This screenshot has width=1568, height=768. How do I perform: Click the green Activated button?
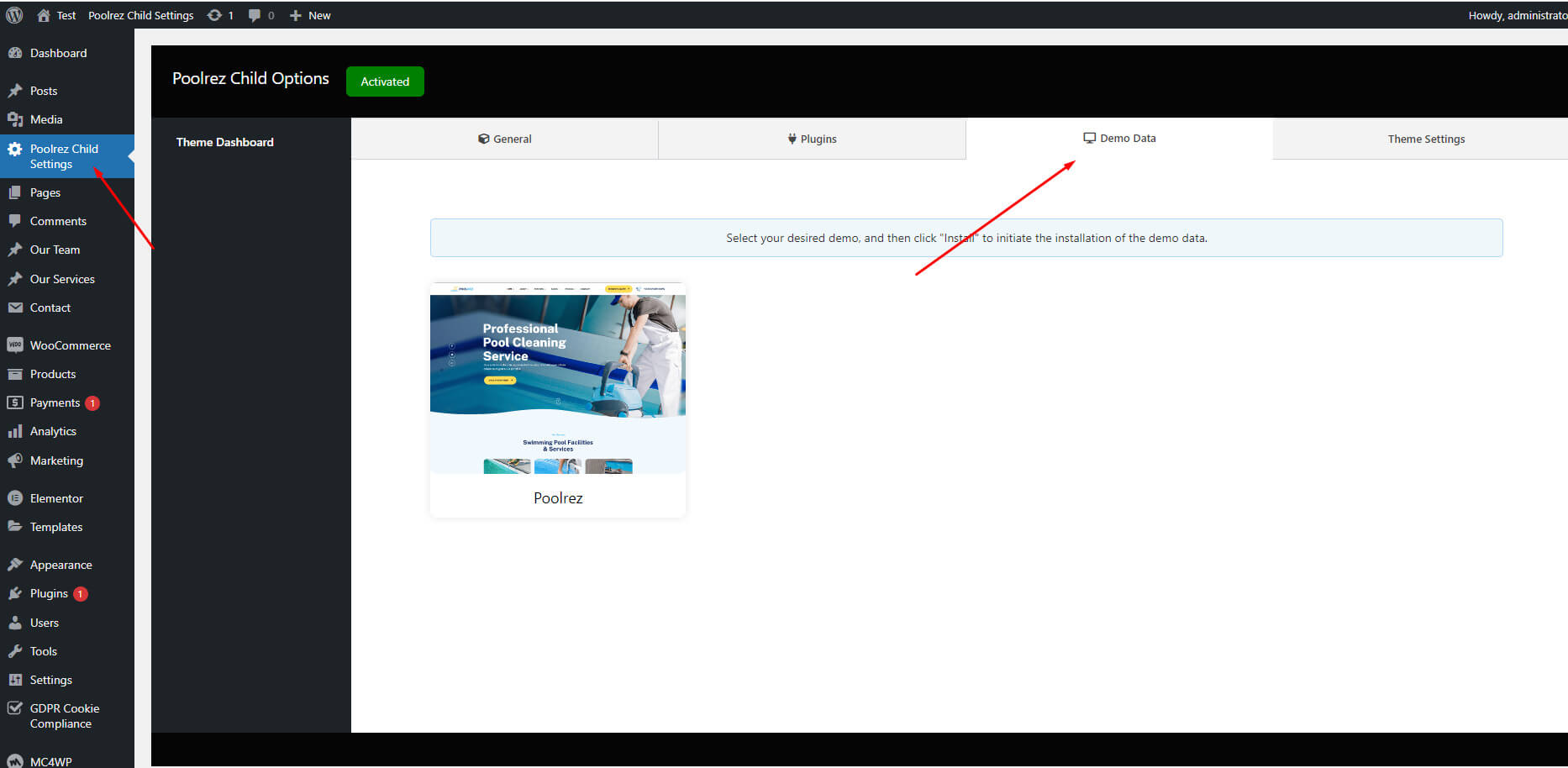point(385,82)
